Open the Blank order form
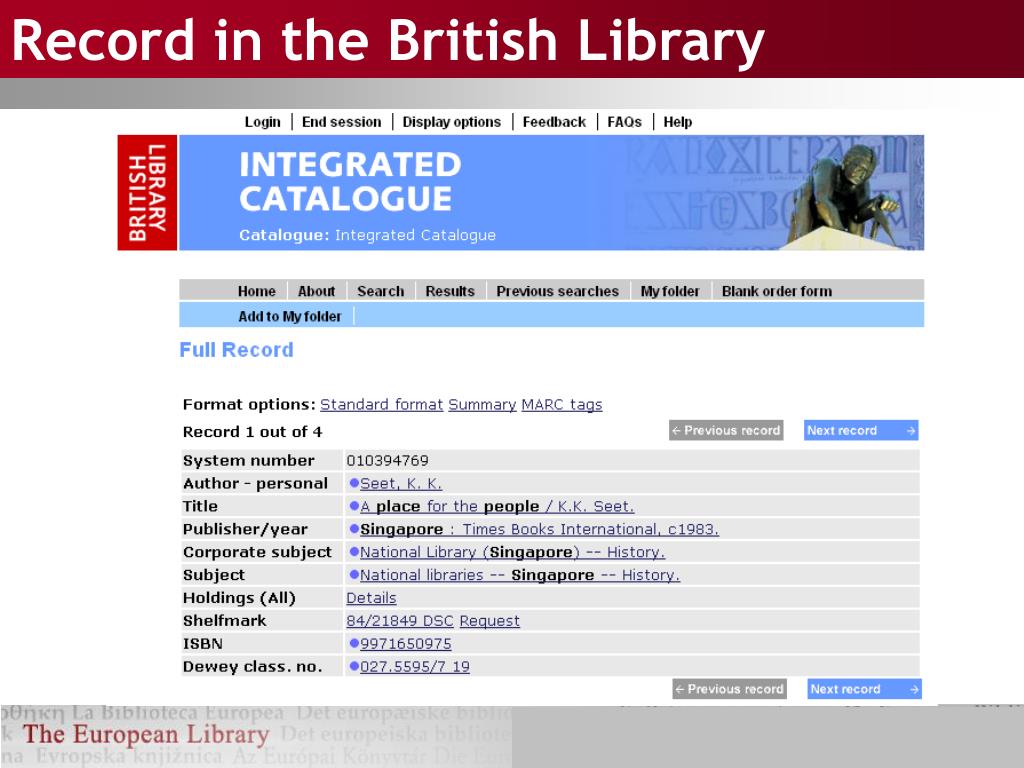This screenshot has width=1024, height=768. pos(777,291)
